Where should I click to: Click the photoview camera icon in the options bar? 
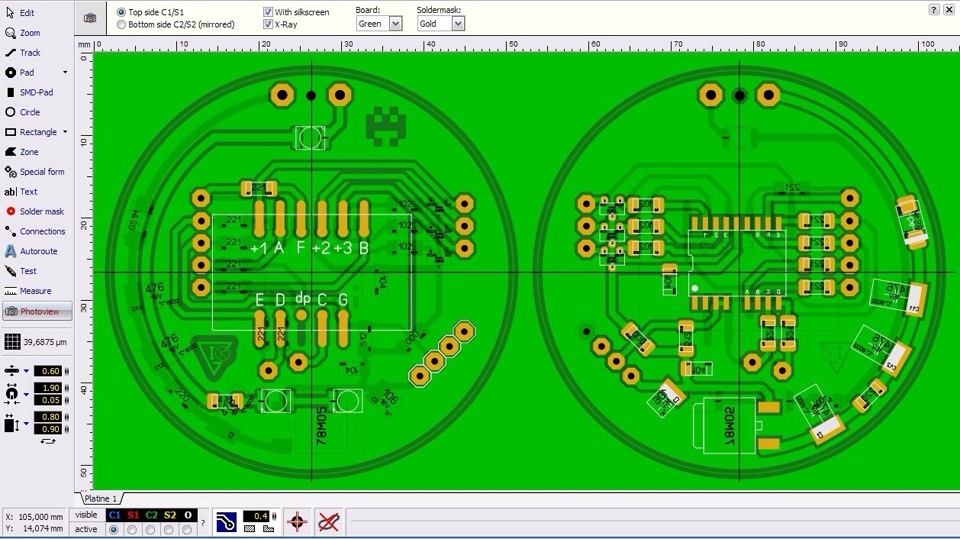coord(90,18)
